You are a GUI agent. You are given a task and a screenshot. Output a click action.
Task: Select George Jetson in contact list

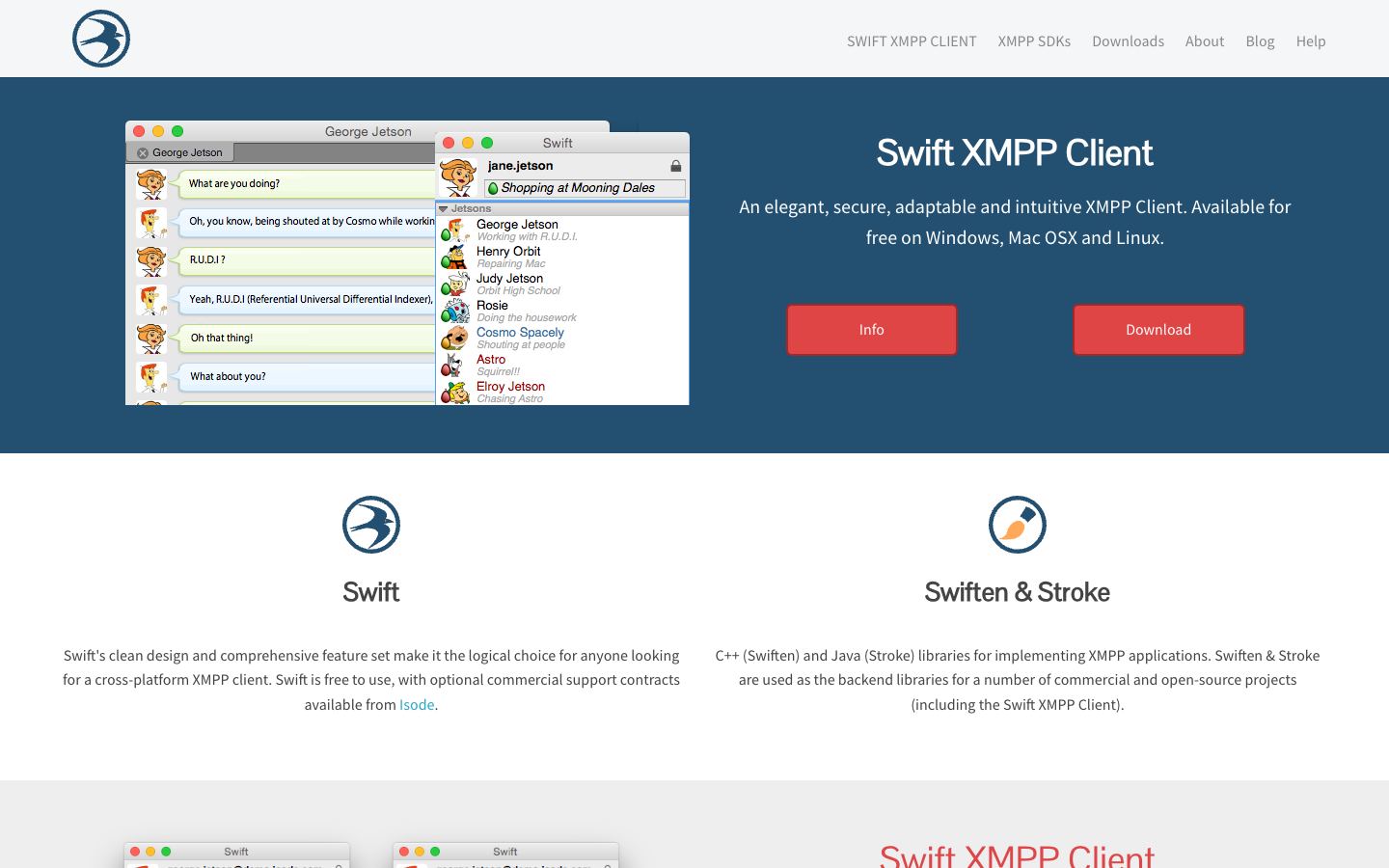562,230
